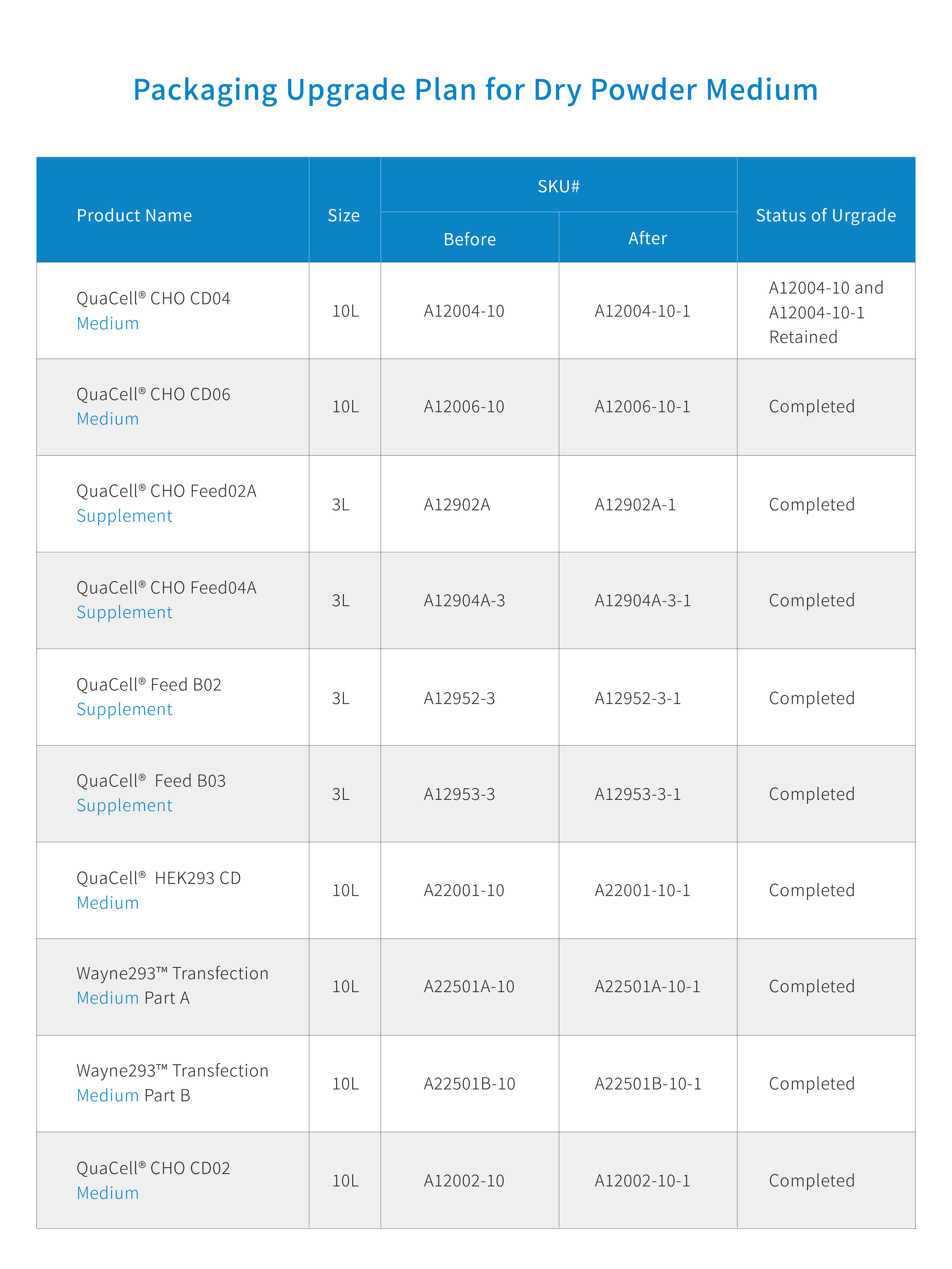Select Supplement link under QuaCell Feed B03
Image resolution: width=952 pixels, height=1269 pixels.
[125, 806]
